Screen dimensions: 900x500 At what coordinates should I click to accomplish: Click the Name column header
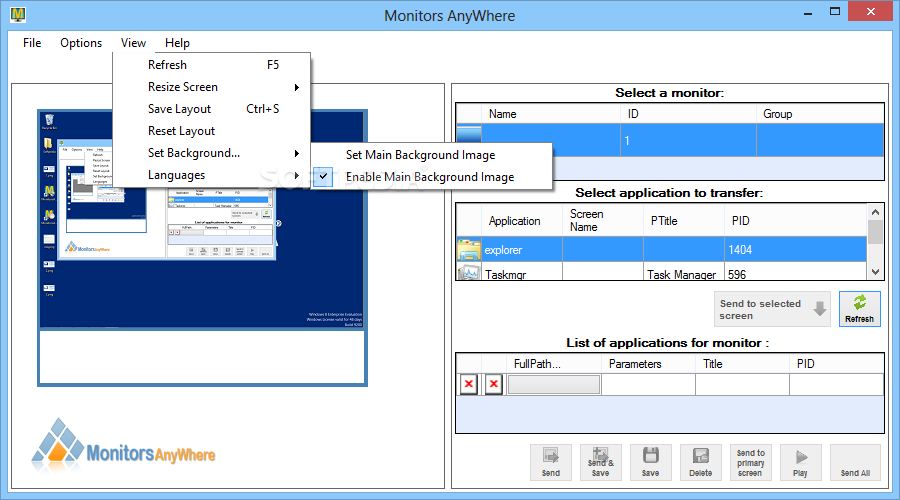tap(551, 114)
